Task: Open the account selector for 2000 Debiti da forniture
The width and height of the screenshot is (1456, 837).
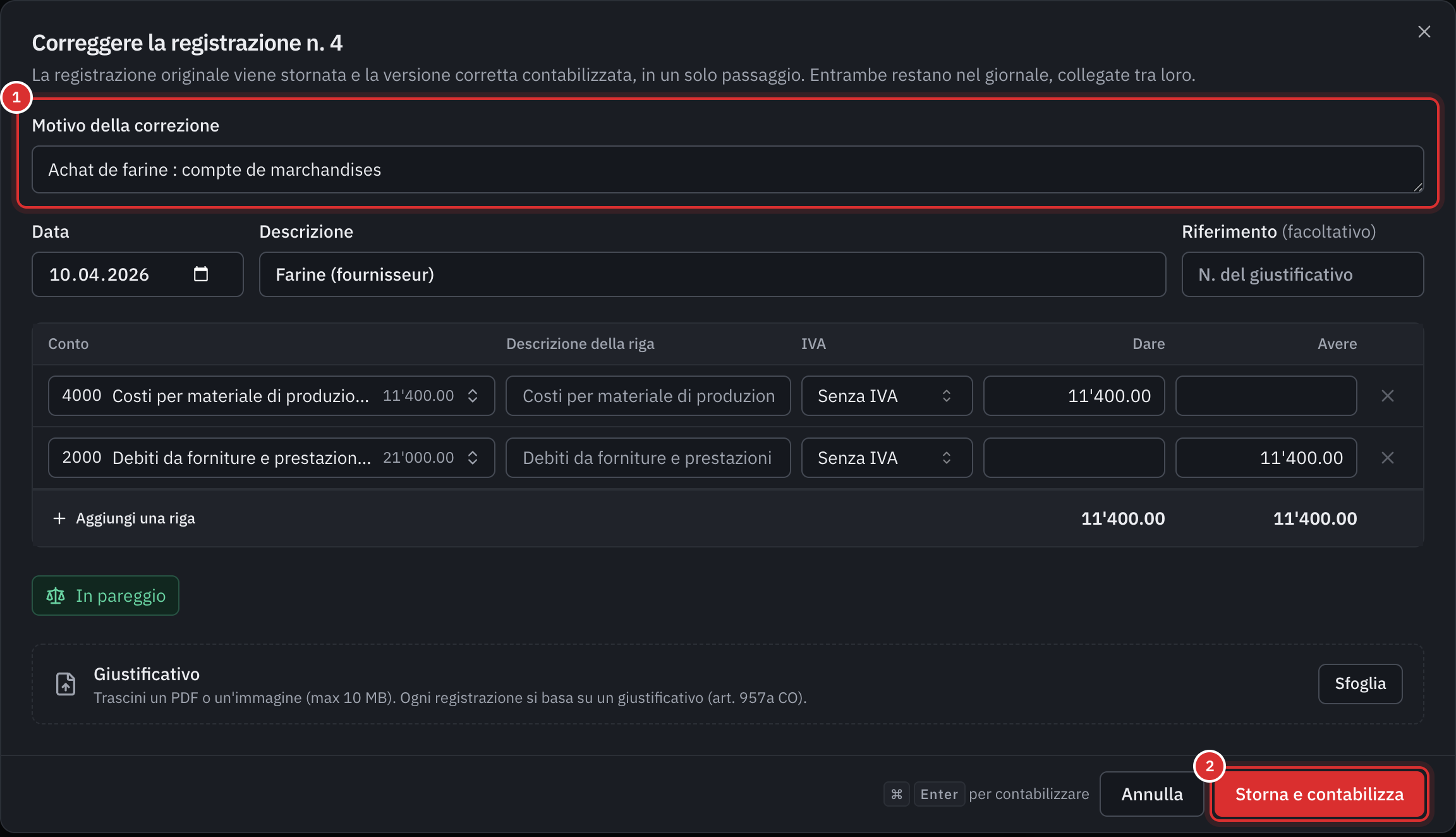Action: [272, 458]
